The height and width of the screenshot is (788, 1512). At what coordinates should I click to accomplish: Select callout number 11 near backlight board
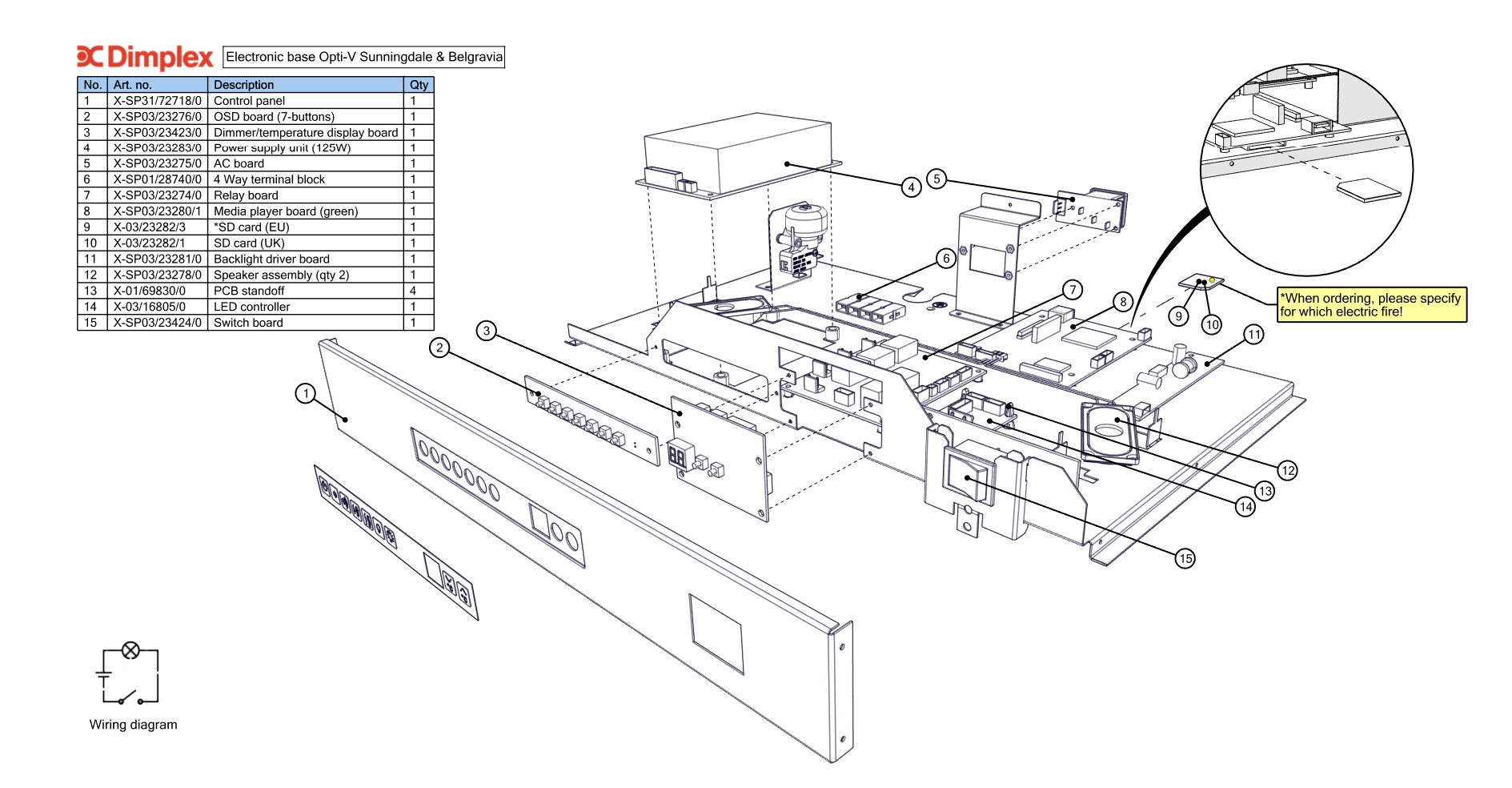[1253, 335]
